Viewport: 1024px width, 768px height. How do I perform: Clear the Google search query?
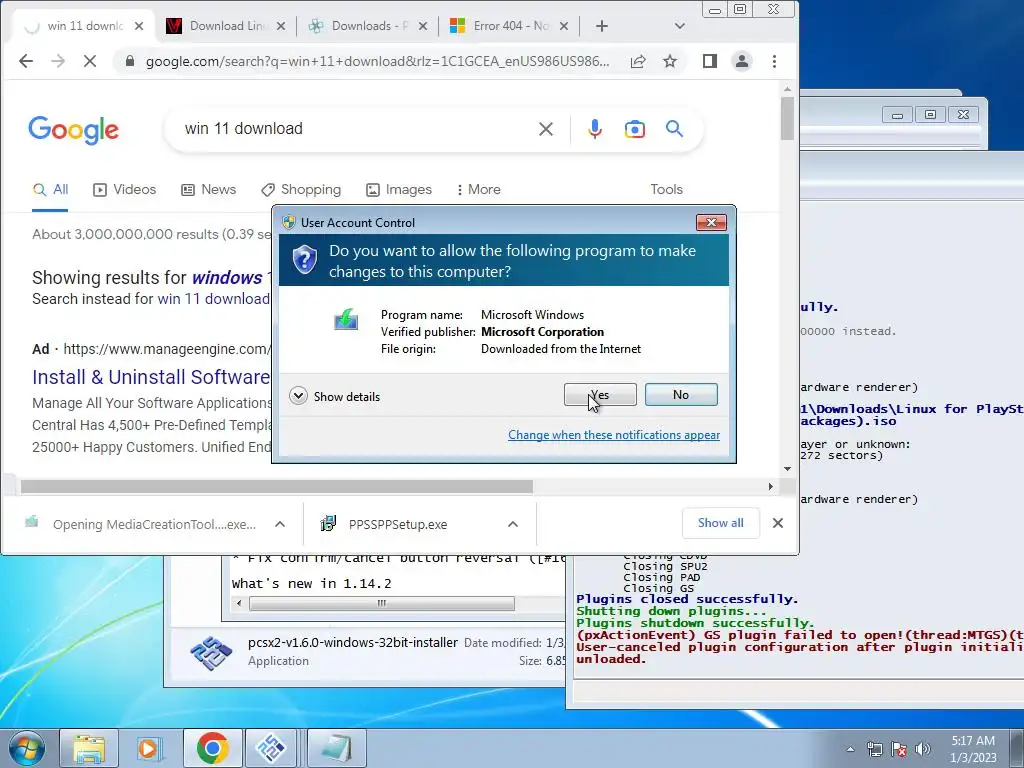pos(546,129)
